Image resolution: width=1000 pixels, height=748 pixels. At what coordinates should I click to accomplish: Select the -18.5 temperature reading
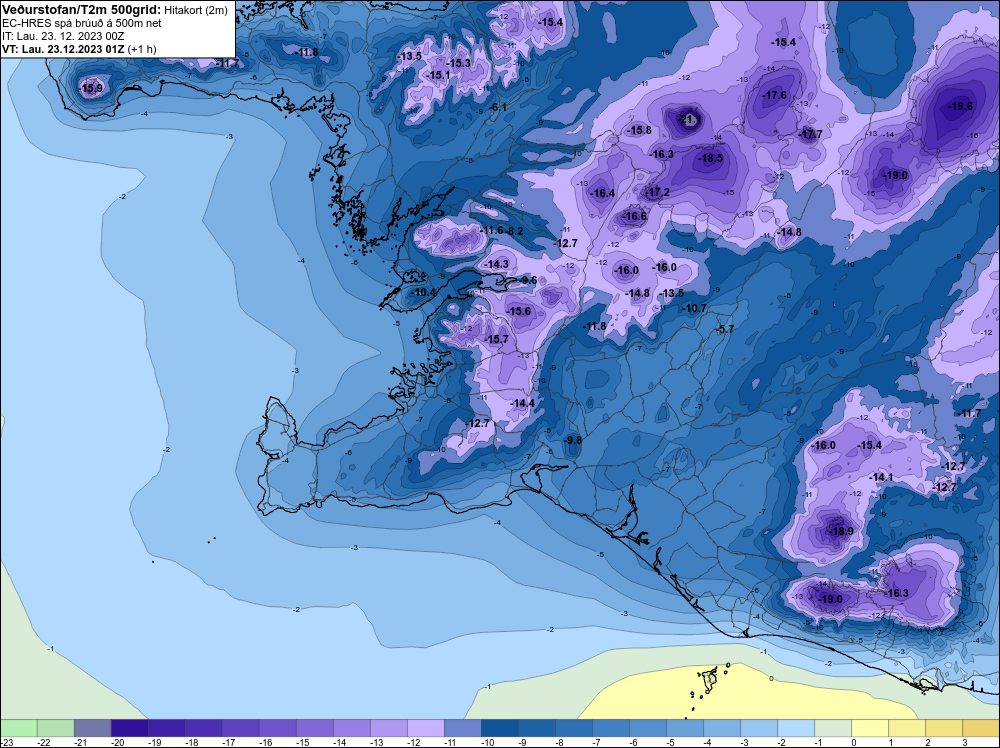(710, 158)
